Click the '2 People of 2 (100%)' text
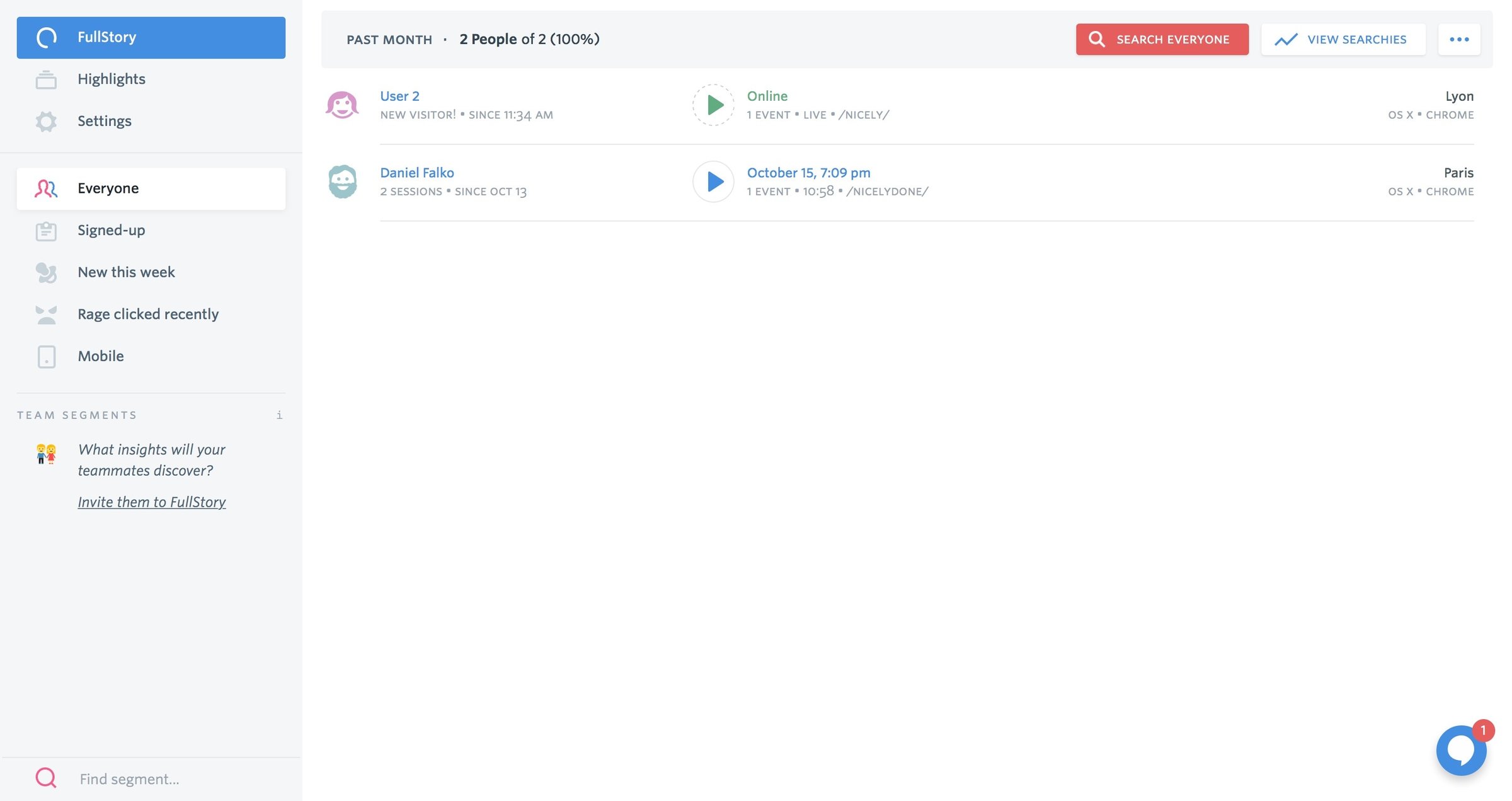This screenshot has height=801, width=1512. (x=529, y=39)
